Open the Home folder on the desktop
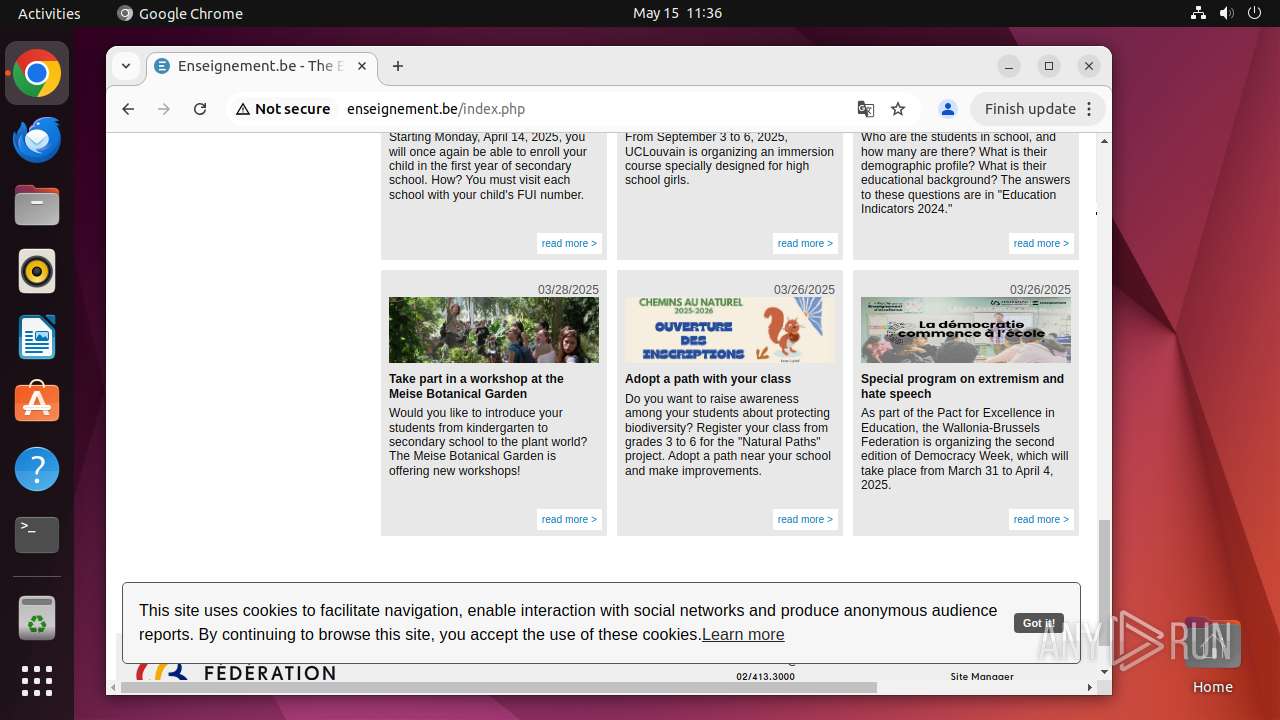Image resolution: width=1280 pixels, height=720 pixels. point(1212,656)
